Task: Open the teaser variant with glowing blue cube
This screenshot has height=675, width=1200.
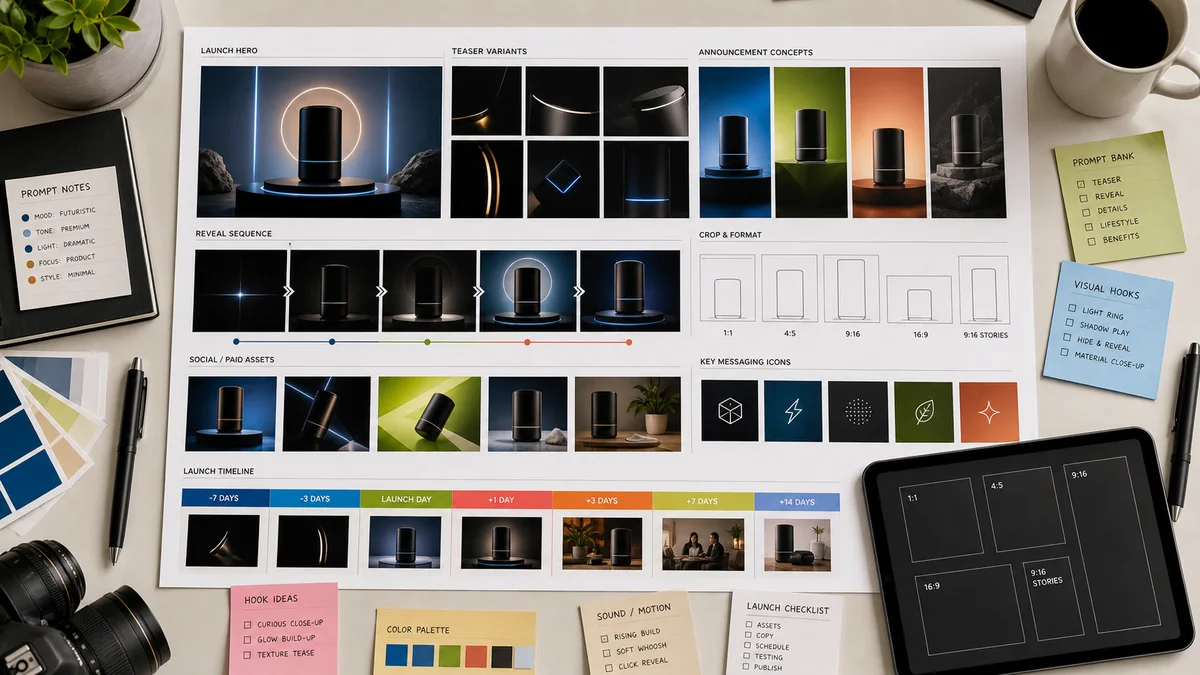Action: click(563, 178)
